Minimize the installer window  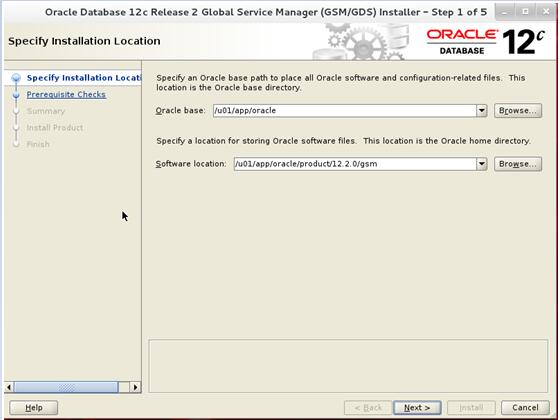click(504, 12)
